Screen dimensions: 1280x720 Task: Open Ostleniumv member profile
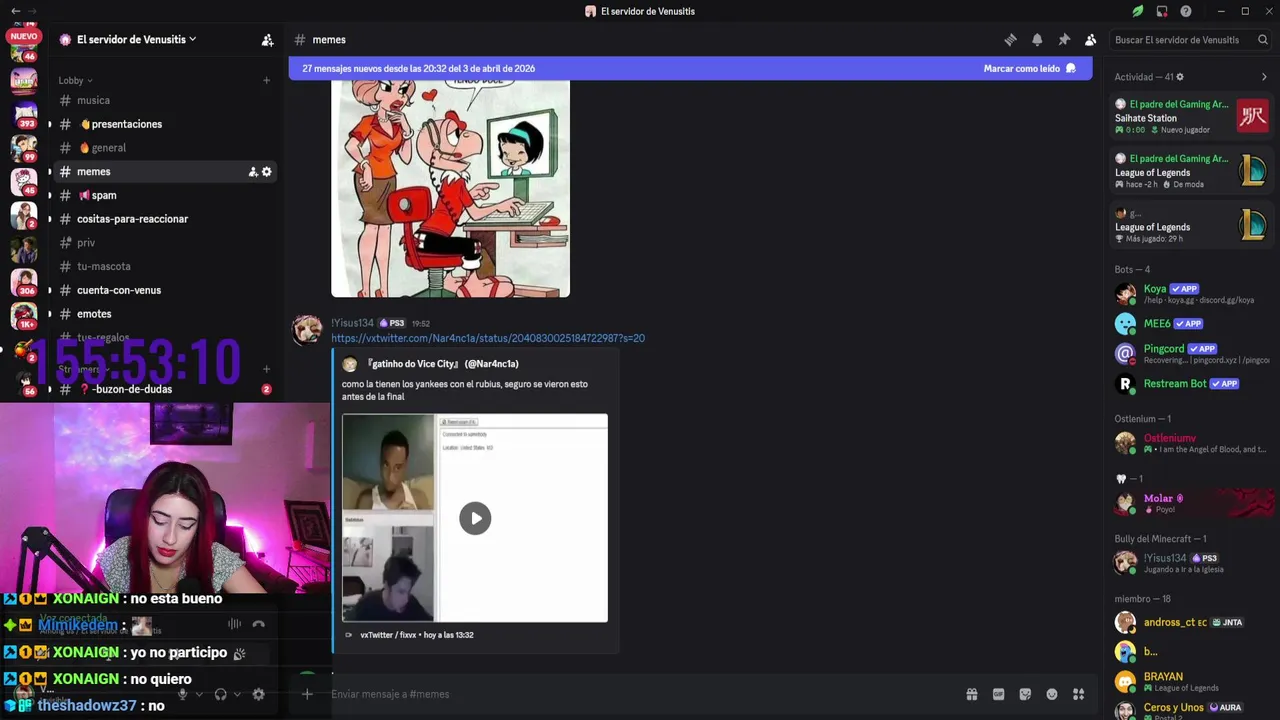pos(1191,443)
